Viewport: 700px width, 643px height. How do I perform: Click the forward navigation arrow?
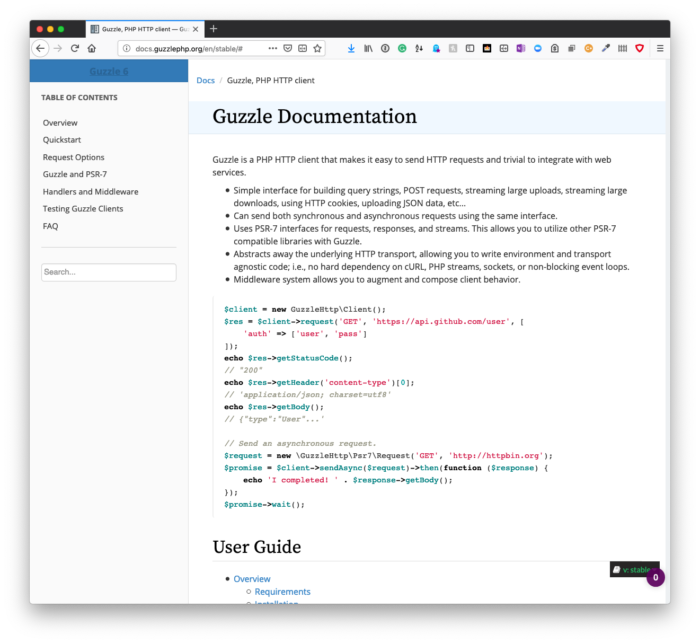58,48
